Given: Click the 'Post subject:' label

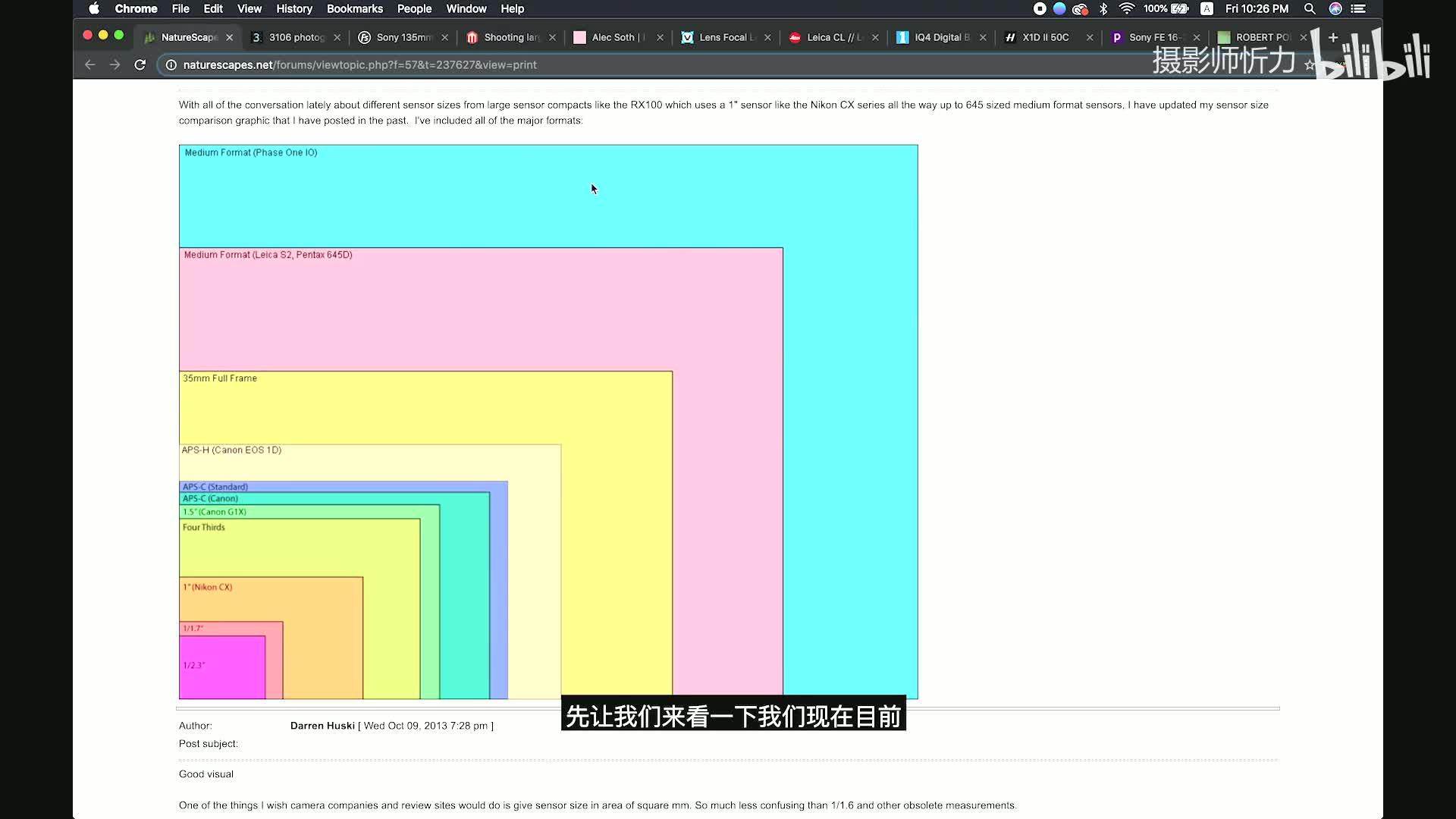Looking at the screenshot, I should tap(209, 744).
